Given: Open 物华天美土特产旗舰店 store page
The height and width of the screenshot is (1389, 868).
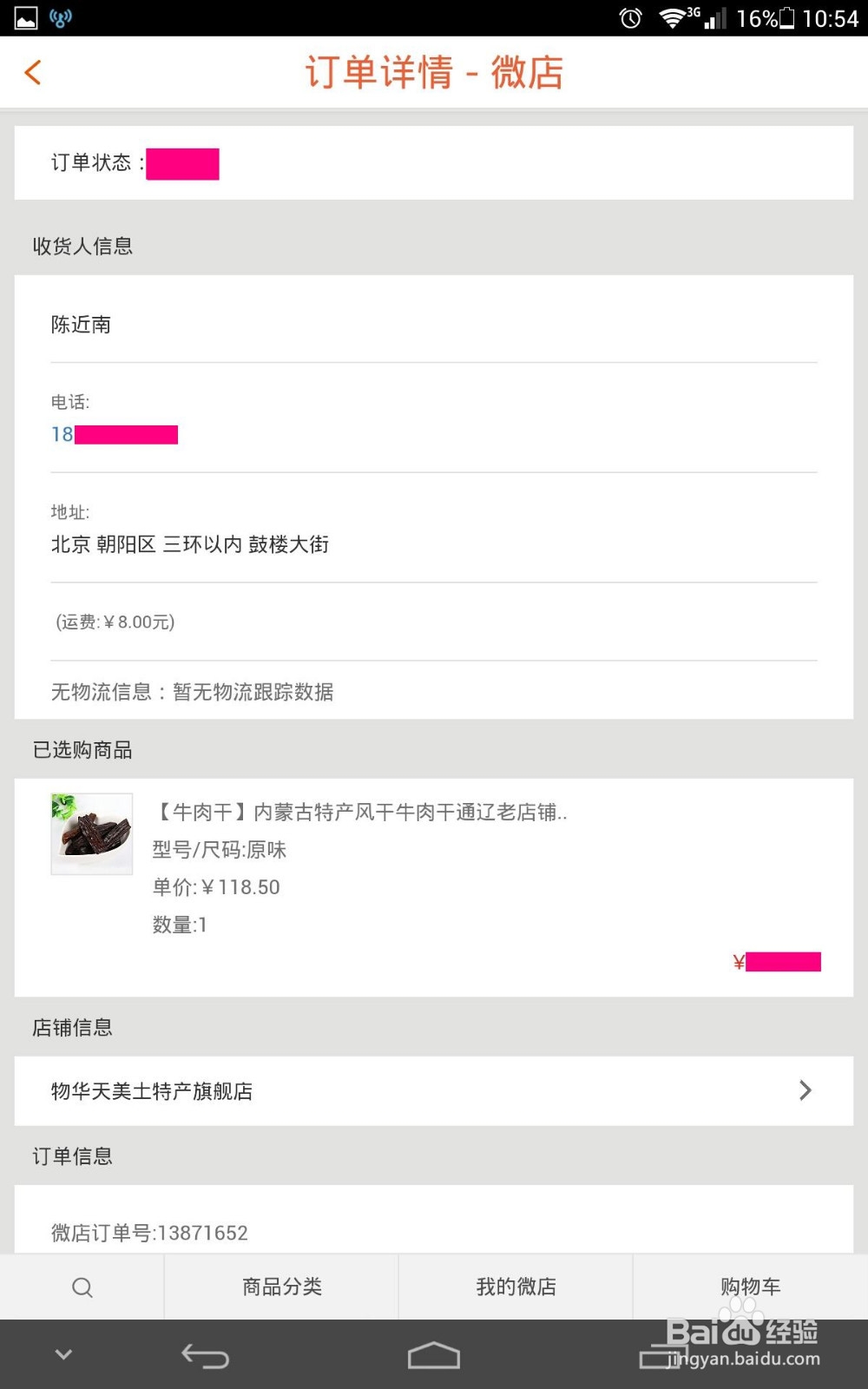Looking at the screenshot, I should click(x=152, y=1091).
